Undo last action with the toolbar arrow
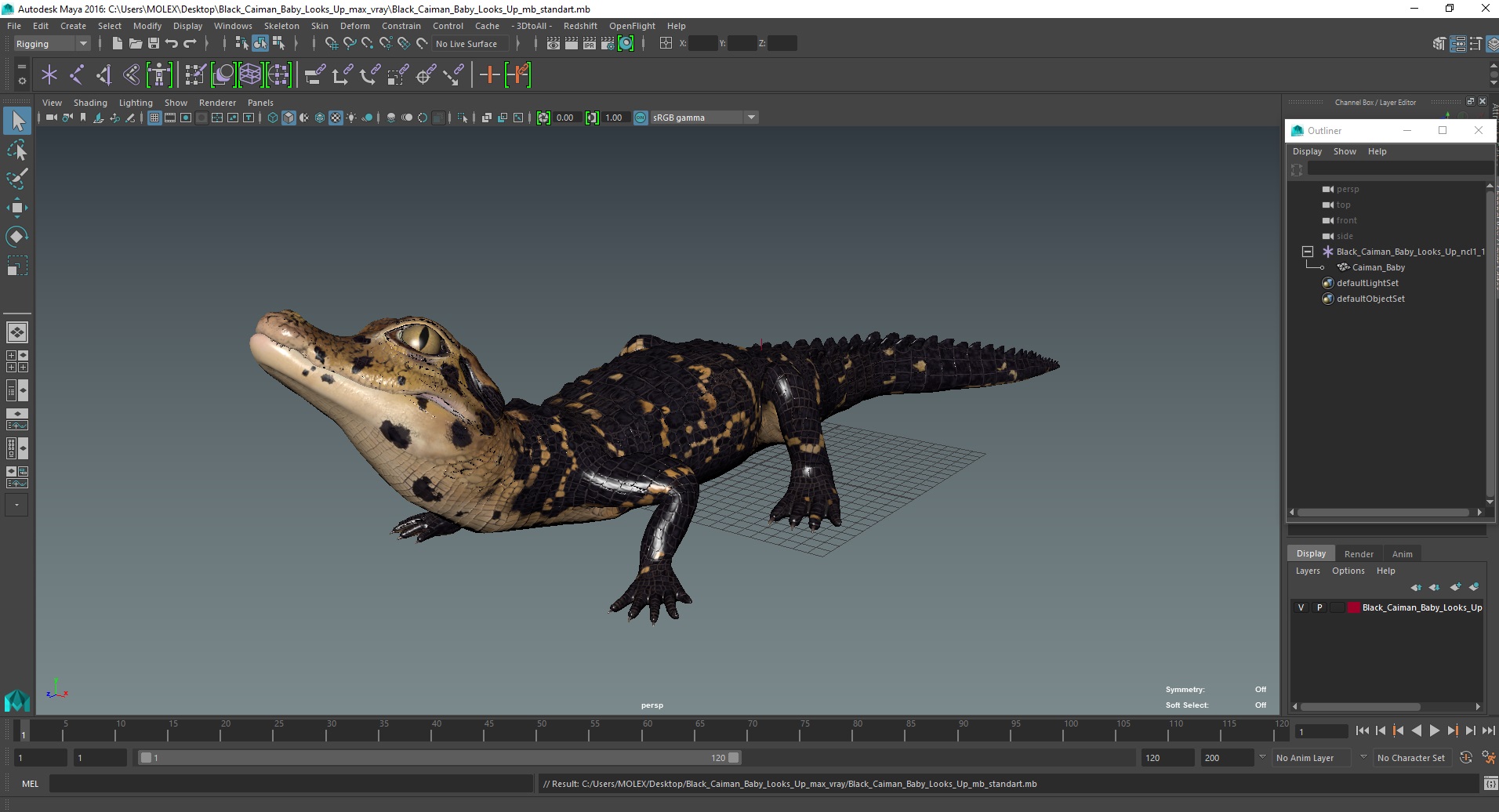This screenshot has height=812, width=1499. (x=172, y=44)
